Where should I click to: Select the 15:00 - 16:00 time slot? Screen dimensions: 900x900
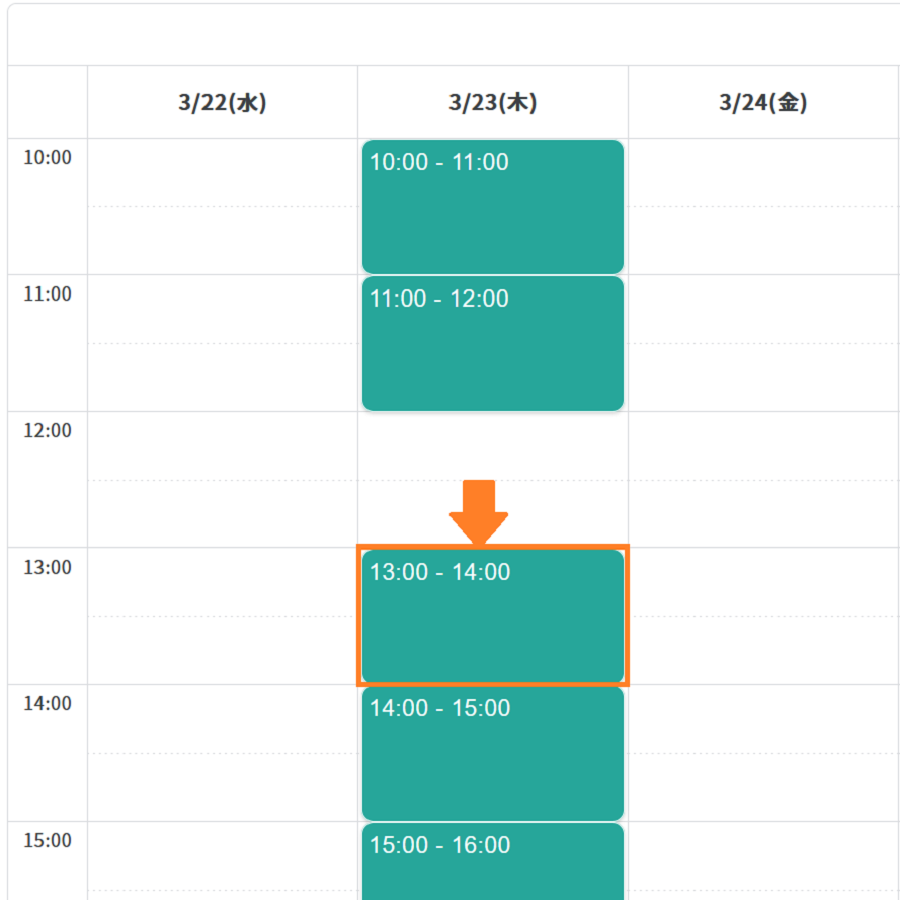pyautogui.click(x=492, y=862)
